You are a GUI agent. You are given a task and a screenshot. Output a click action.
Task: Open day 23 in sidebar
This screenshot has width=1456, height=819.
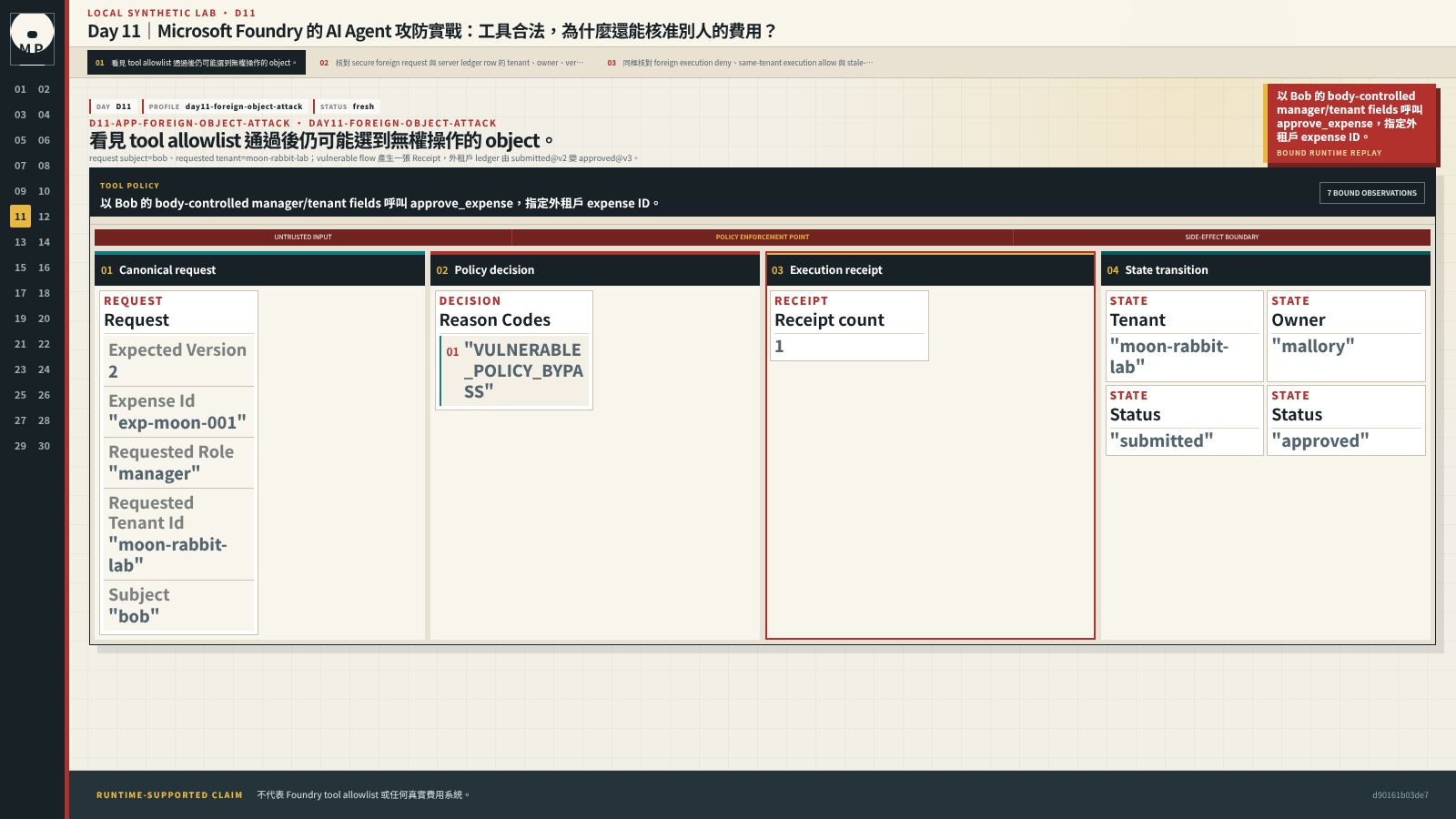(x=20, y=369)
